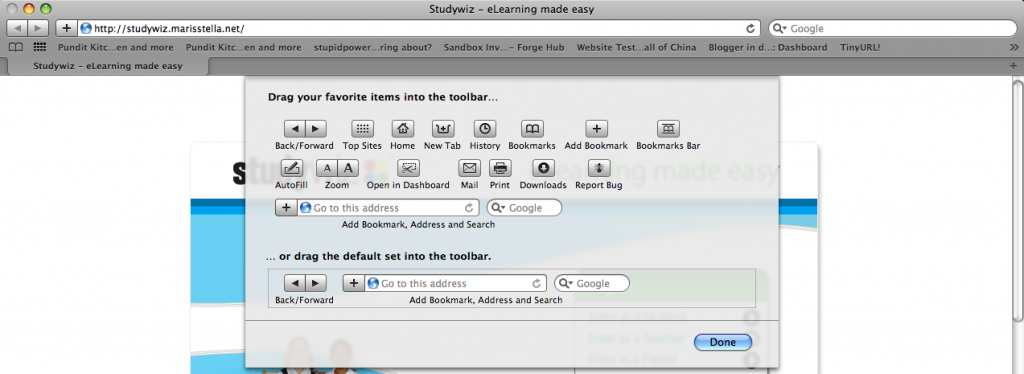The width and height of the screenshot is (1024, 374).
Task: Click the Home icon in customize palette
Action: pos(403,129)
